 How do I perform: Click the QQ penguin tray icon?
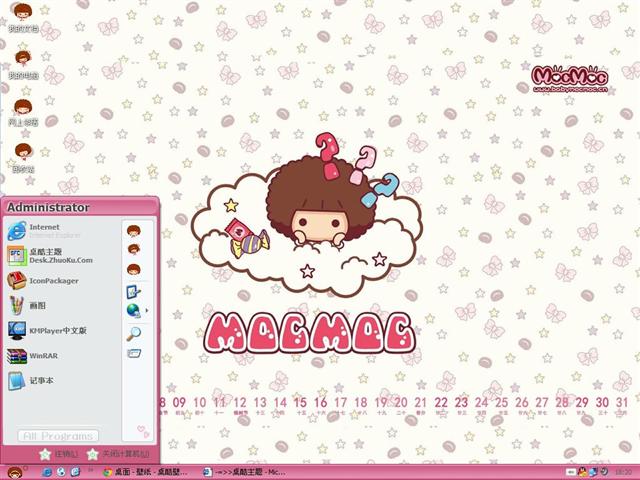(x=582, y=472)
